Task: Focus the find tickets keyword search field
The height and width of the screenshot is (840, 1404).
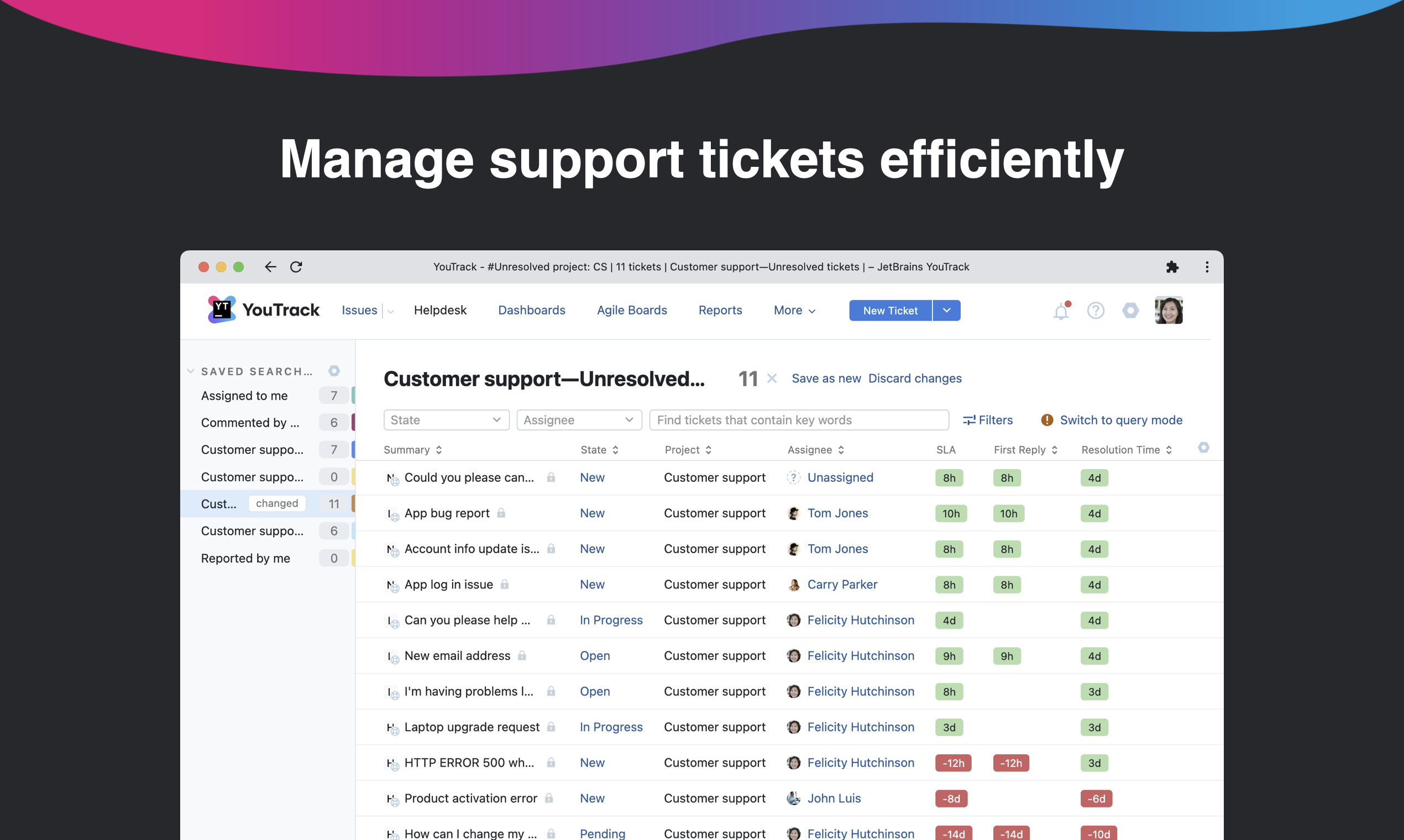Action: coord(799,420)
